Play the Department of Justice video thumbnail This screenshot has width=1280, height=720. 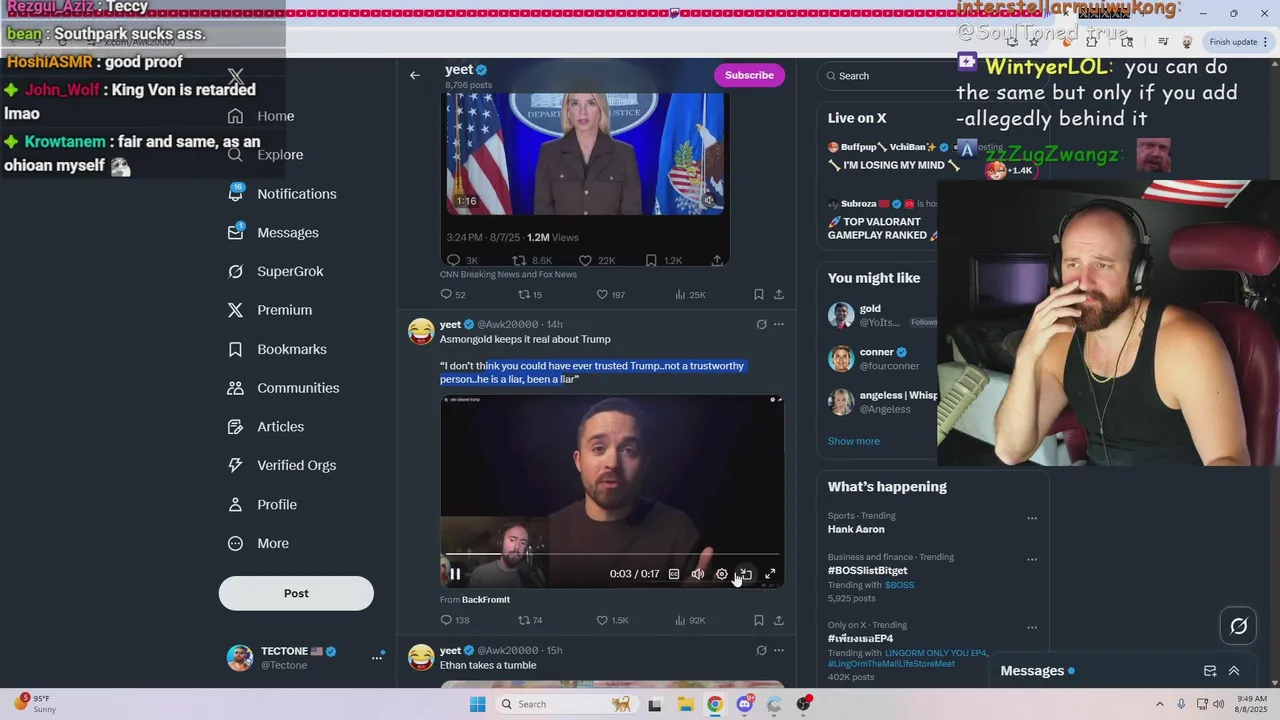point(585,155)
